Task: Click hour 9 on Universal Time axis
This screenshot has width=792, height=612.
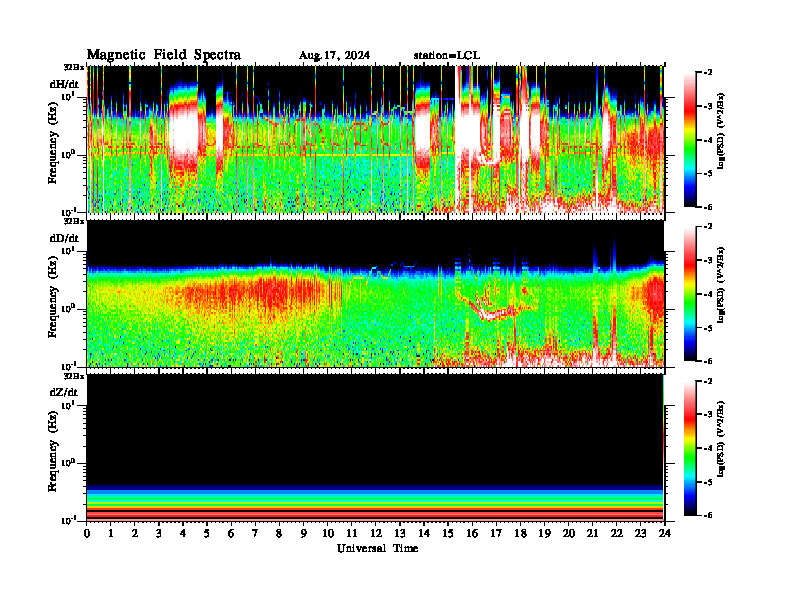Action: [x=304, y=534]
